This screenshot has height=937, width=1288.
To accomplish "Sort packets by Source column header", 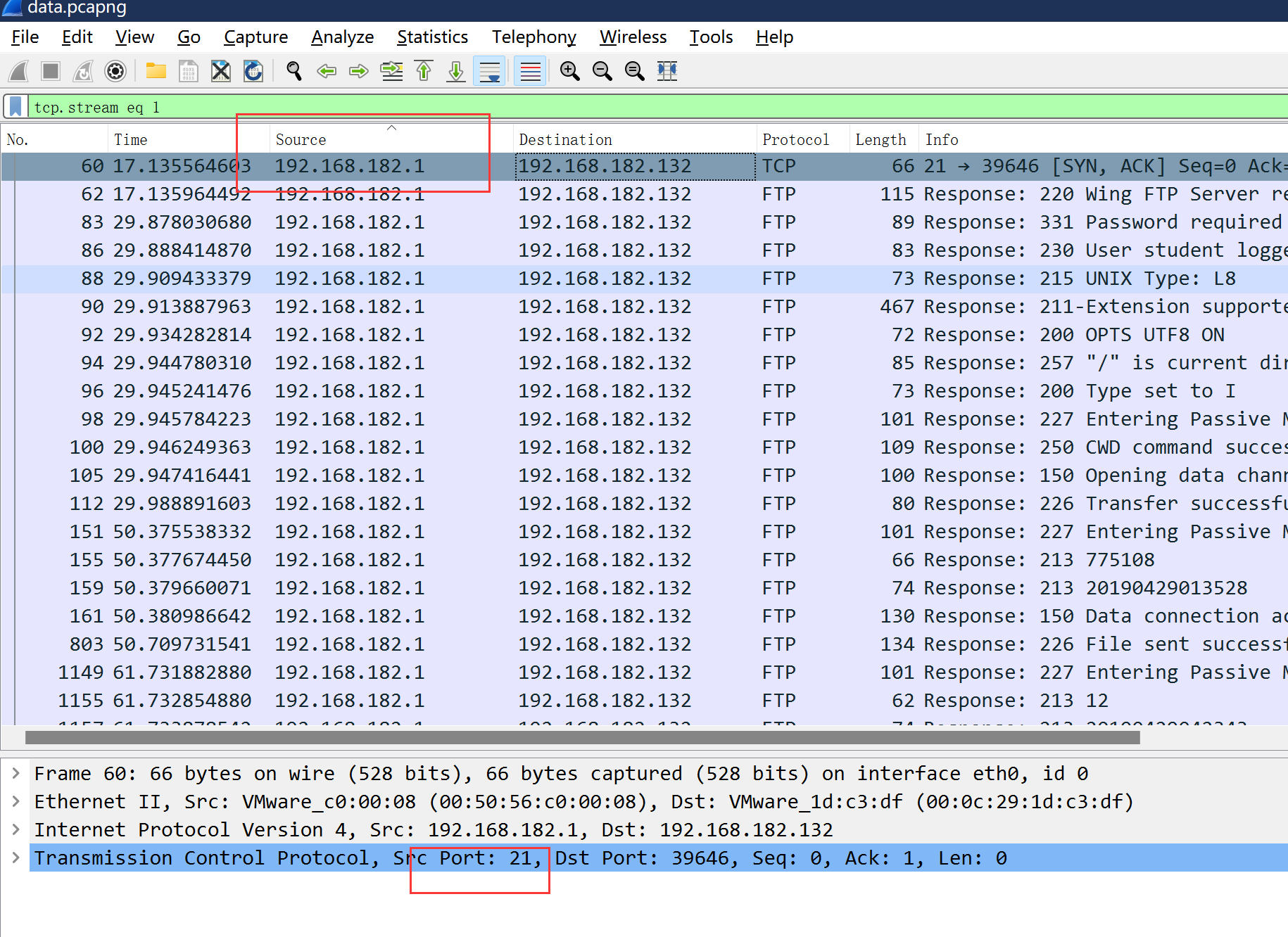I will pos(301,140).
